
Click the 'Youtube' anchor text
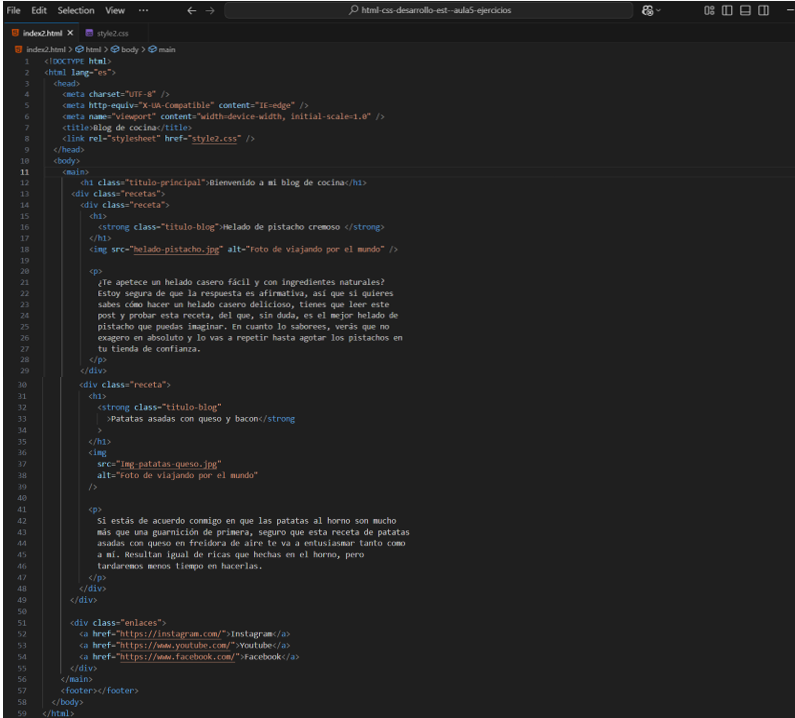tap(256, 645)
